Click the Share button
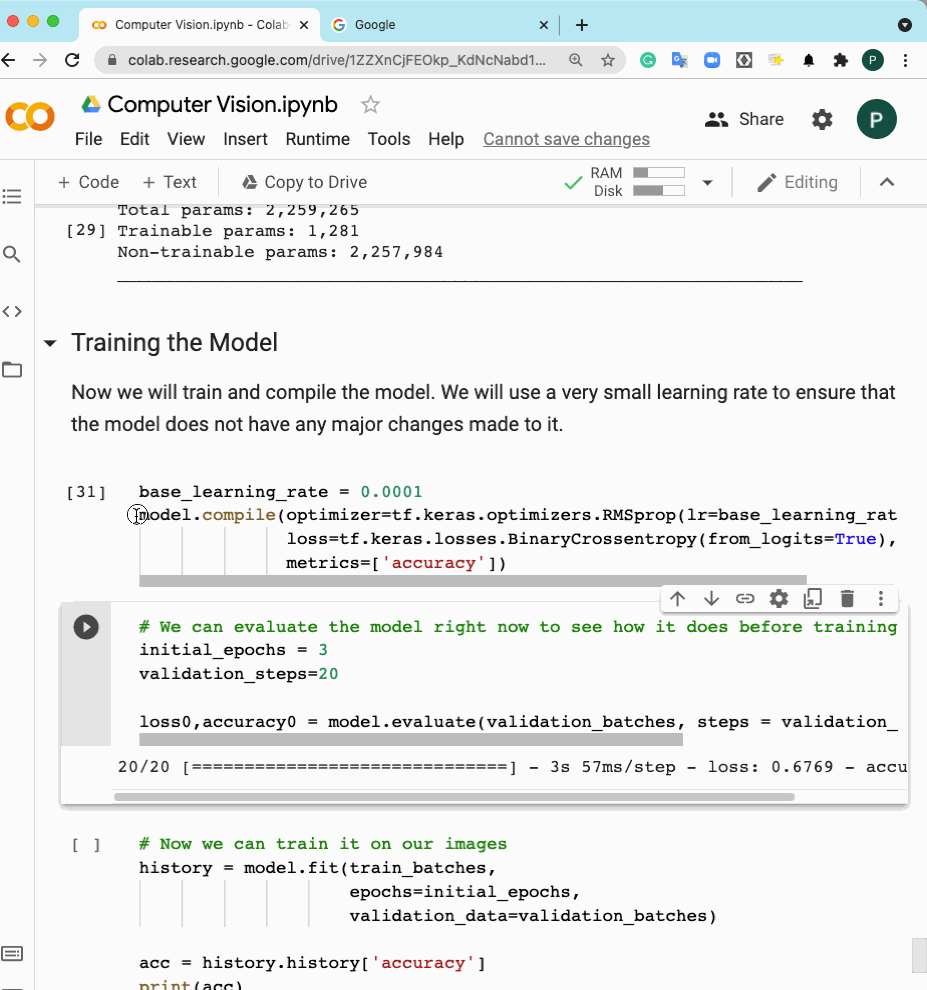 point(744,119)
